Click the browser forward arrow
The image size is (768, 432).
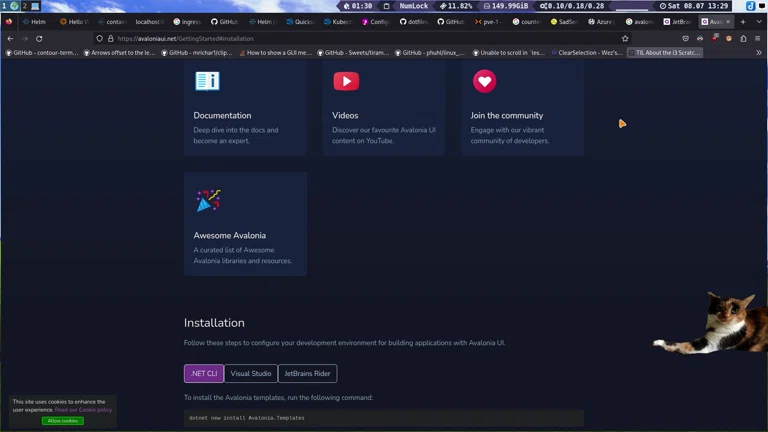24,38
